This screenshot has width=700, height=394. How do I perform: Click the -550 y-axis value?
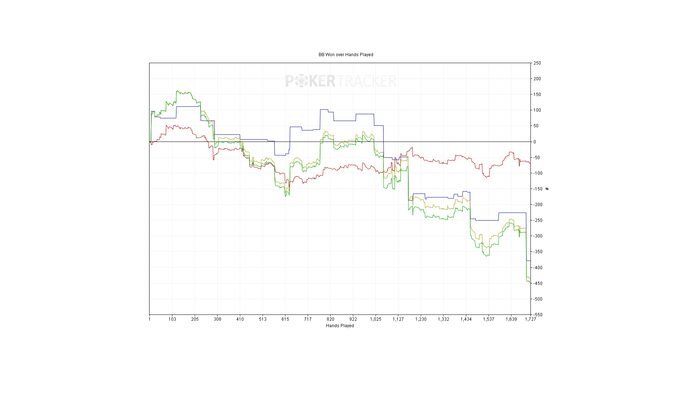[537, 315]
